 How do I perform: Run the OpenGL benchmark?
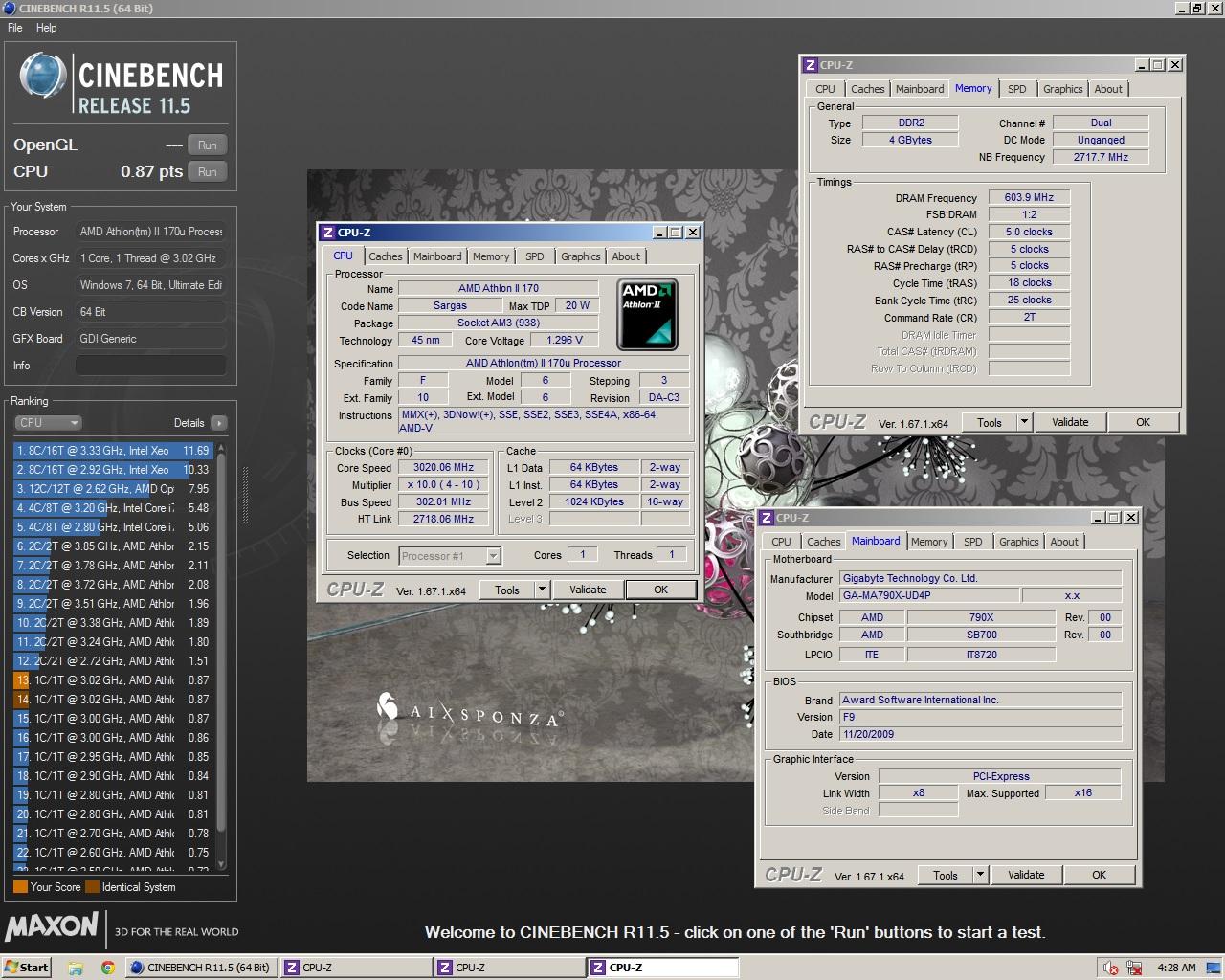(208, 145)
